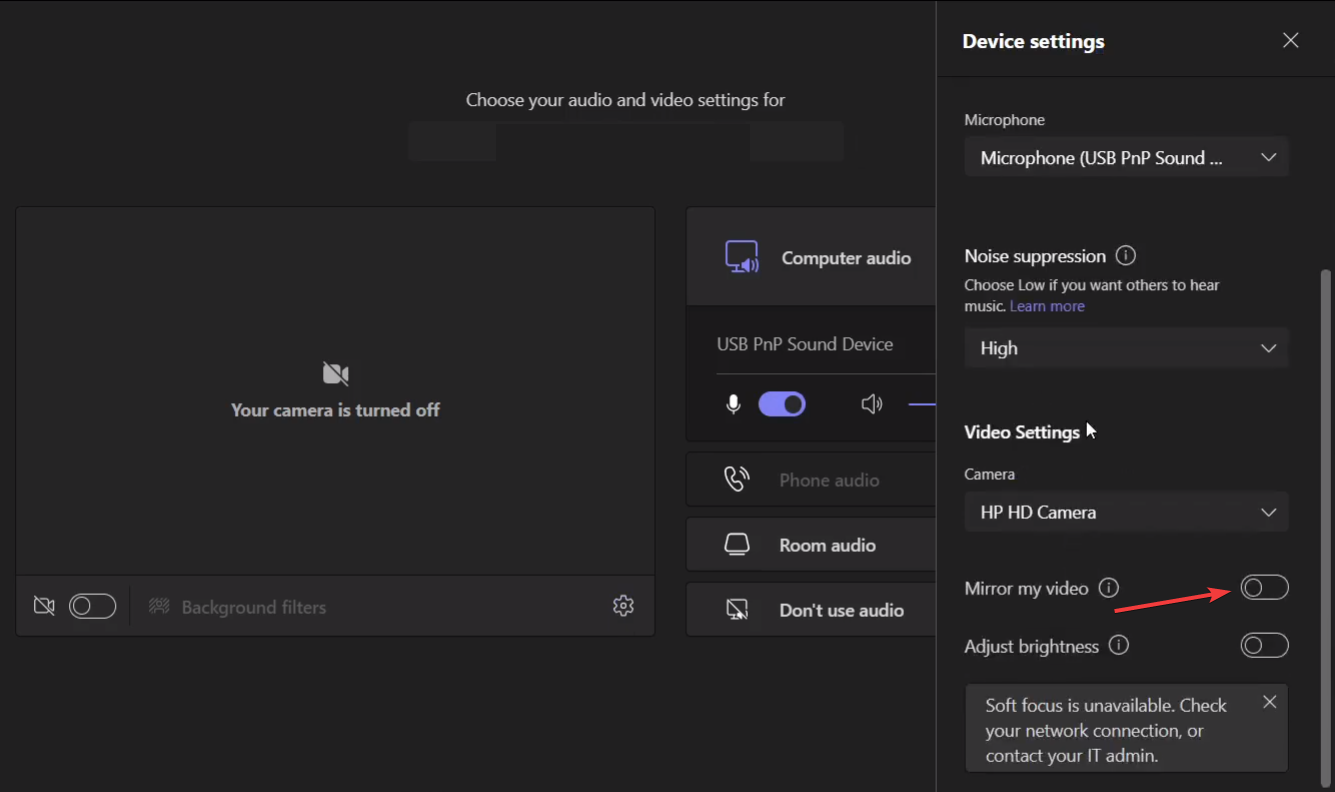Dismiss the Soft focus unavailable notice
The image size is (1335, 792).
1269,702
